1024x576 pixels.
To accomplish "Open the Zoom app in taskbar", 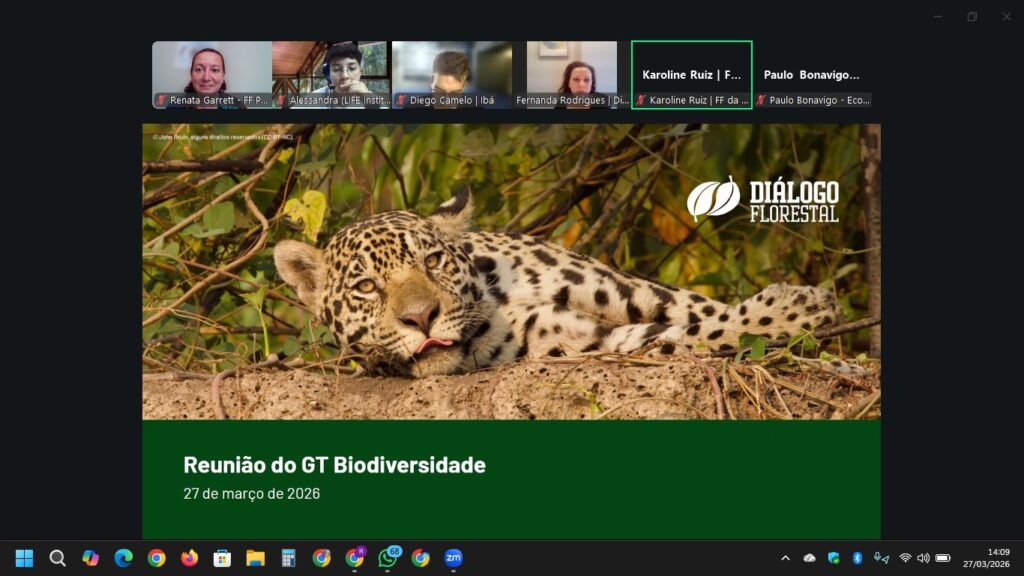I will coord(453,558).
